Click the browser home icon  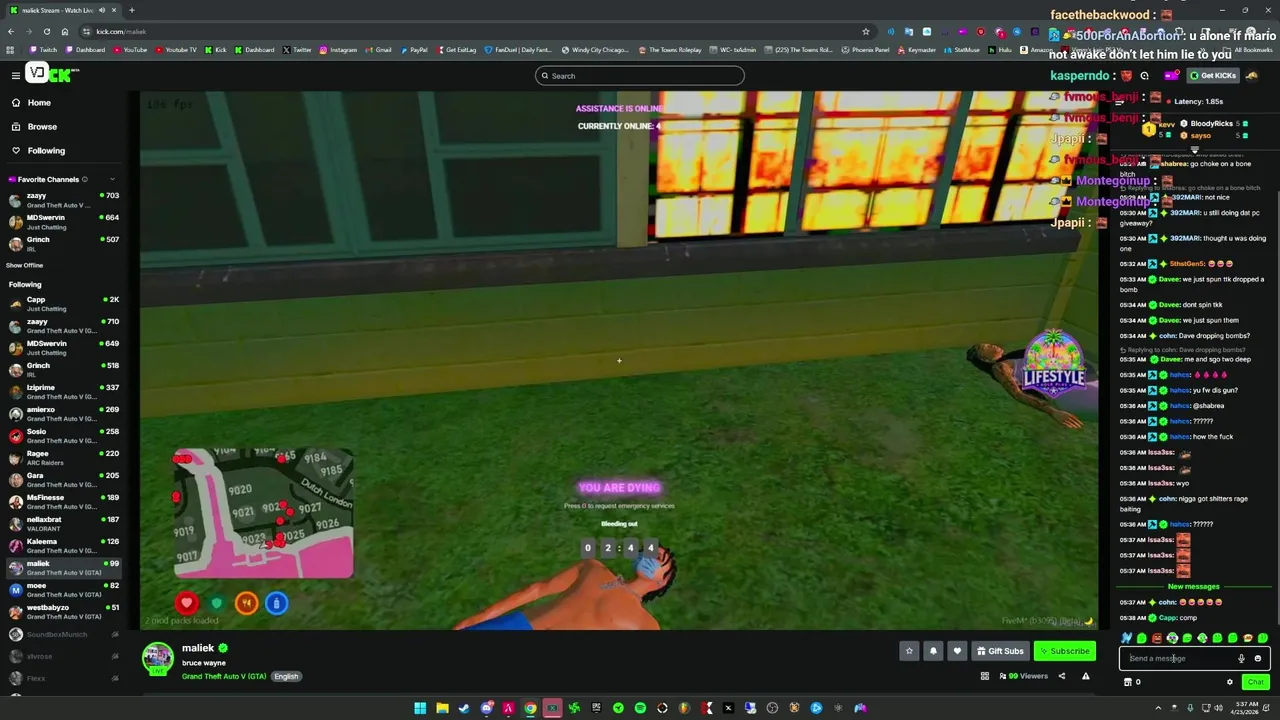click(64, 31)
